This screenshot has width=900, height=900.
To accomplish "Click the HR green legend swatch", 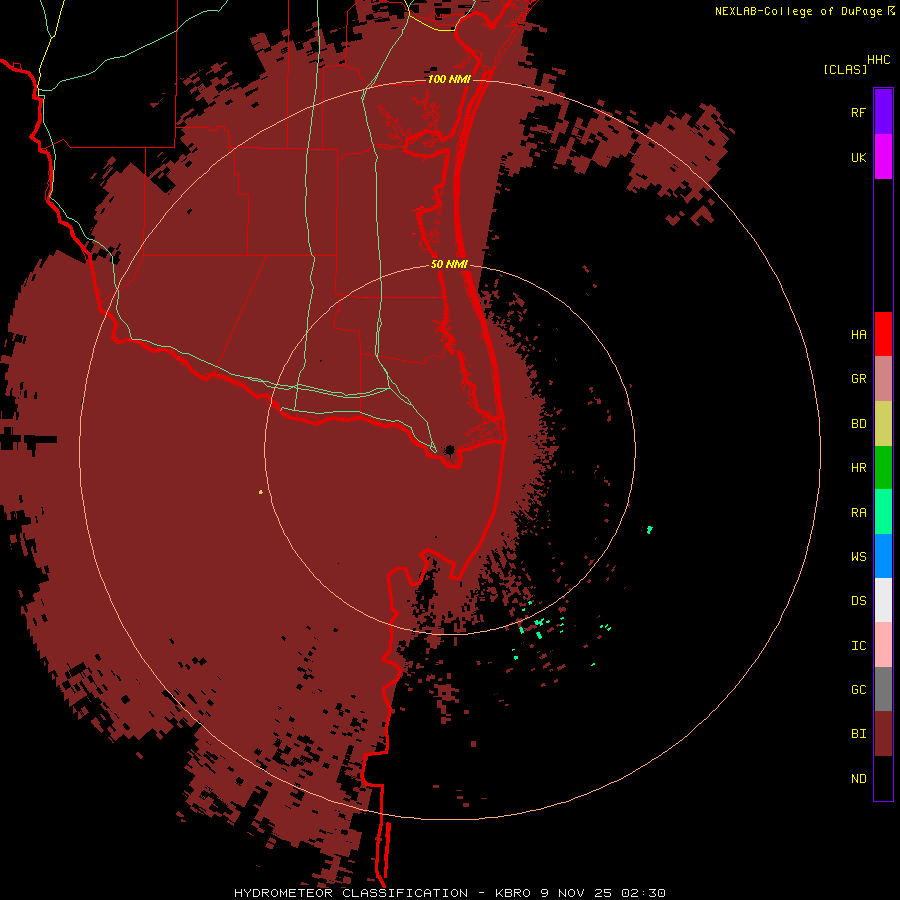I will 883,468.
